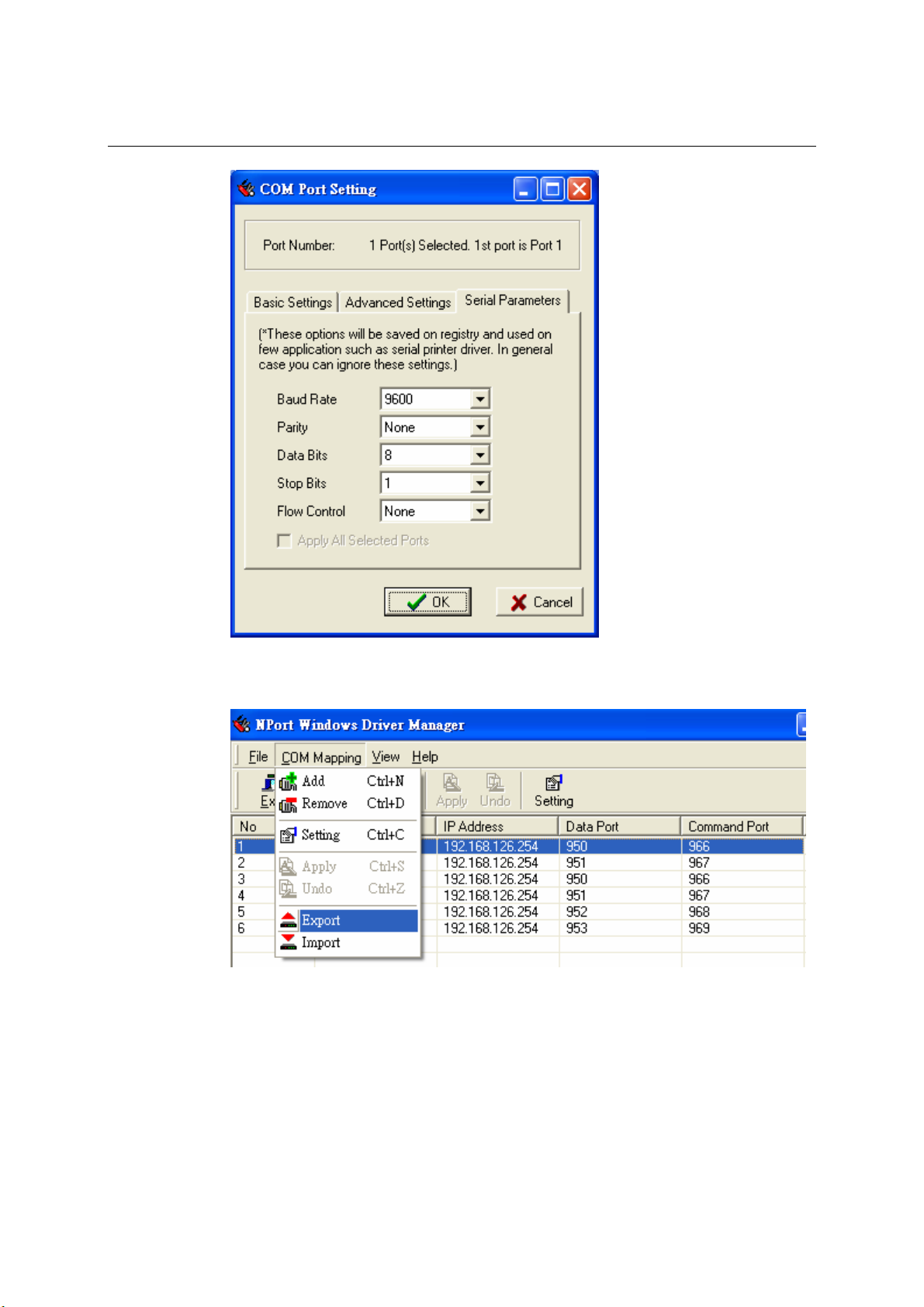
Task: Choose Export from the menu
Action: (348, 921)
